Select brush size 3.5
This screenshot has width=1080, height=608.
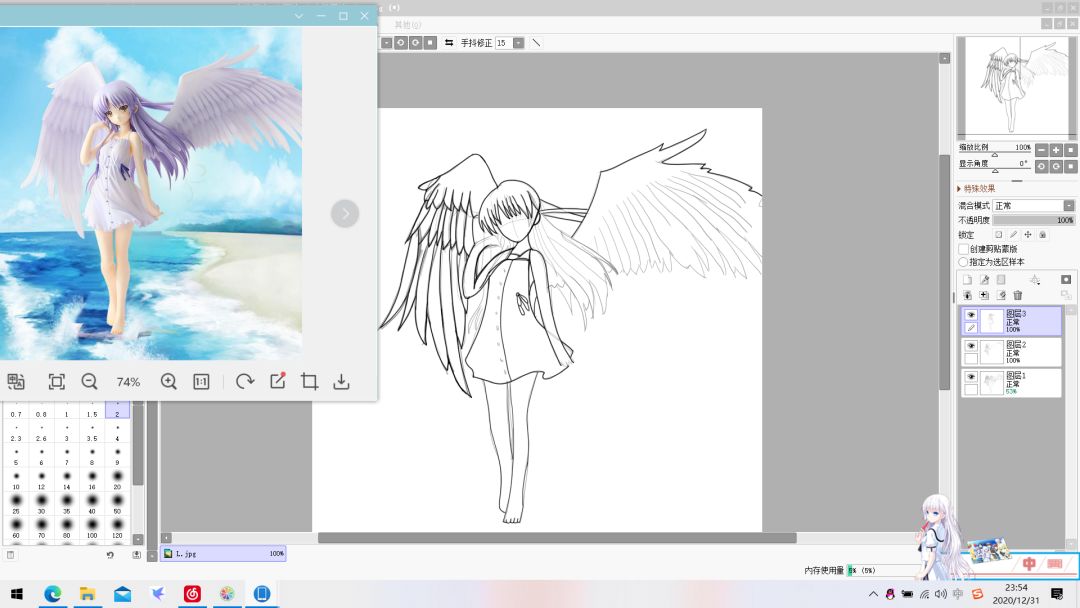point(92,432)
